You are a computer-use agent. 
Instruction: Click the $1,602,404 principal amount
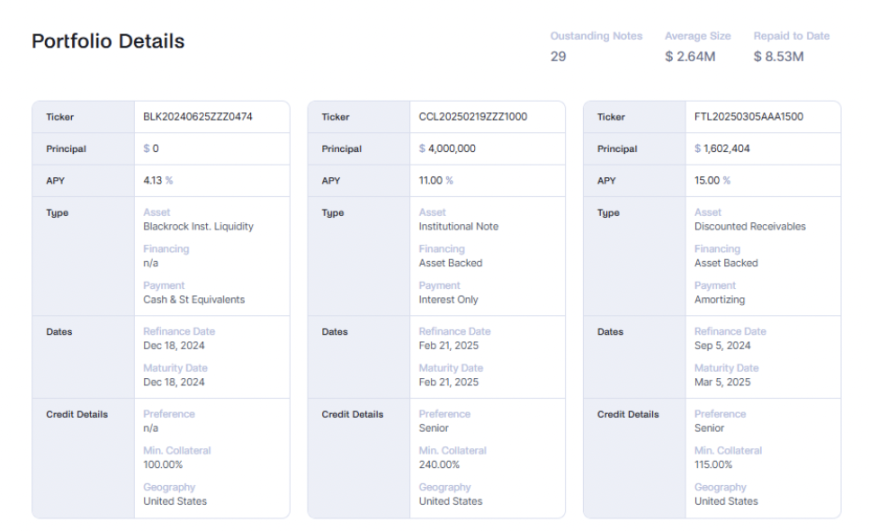pyautogui.click(x=722, y=149)
